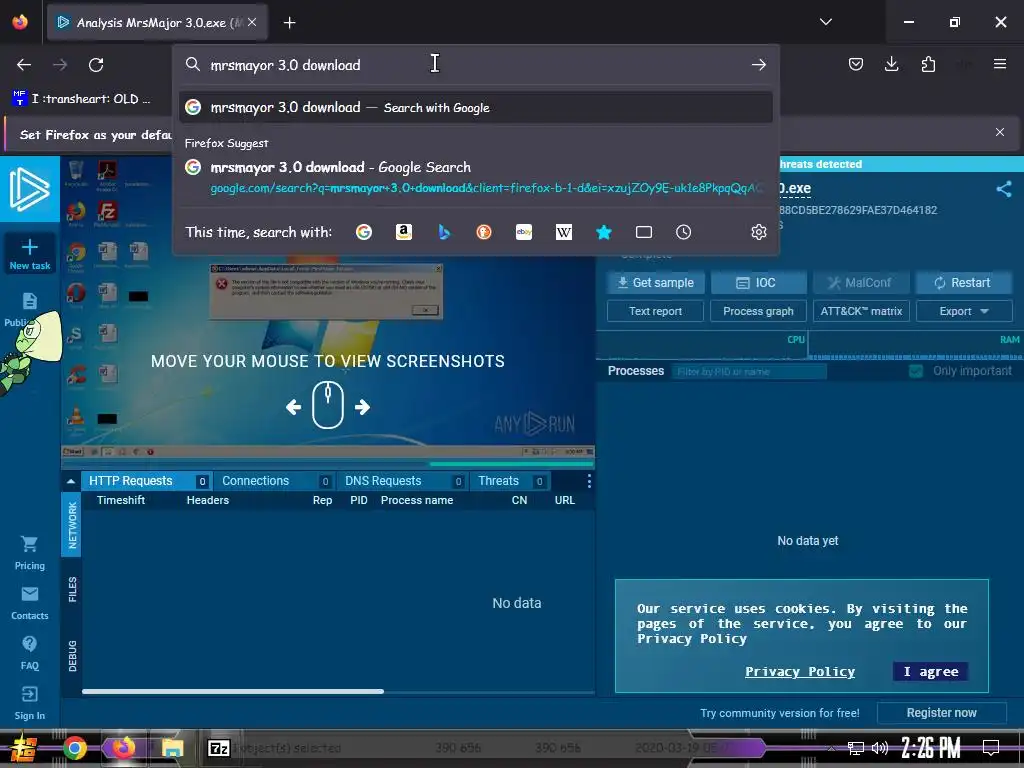Open the extensions puzzle icon

click(x=928, y=64)
